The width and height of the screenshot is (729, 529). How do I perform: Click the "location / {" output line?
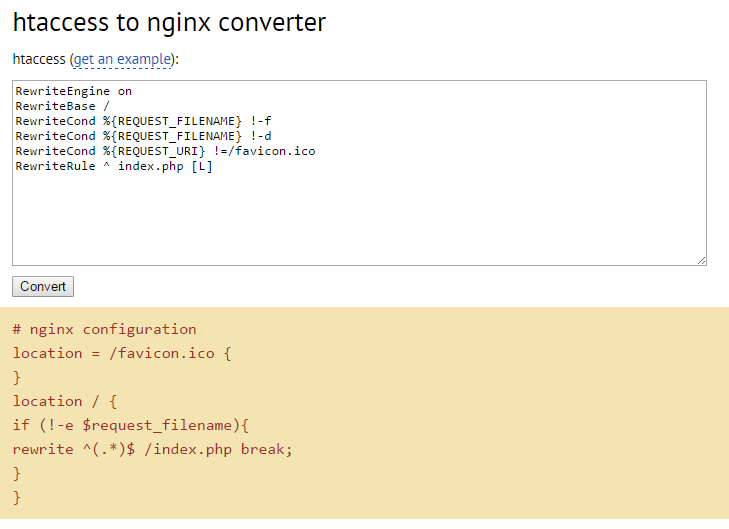click(x=65, y=401)
